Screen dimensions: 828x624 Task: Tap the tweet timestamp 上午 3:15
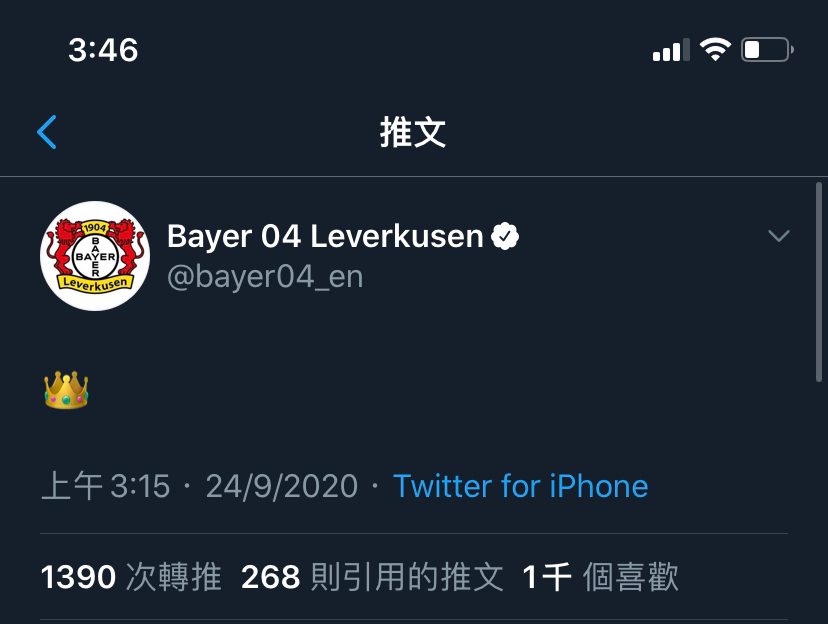click(x=106, y=486)
